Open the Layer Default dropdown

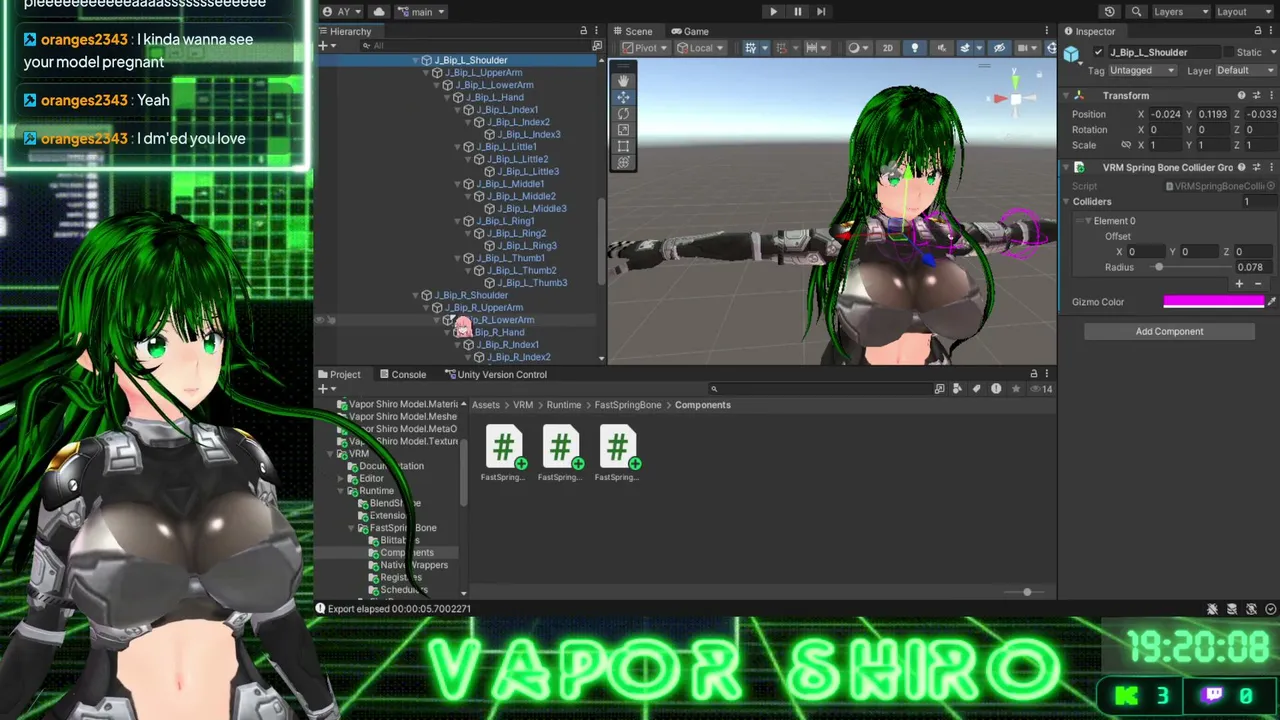[1246, 71]
